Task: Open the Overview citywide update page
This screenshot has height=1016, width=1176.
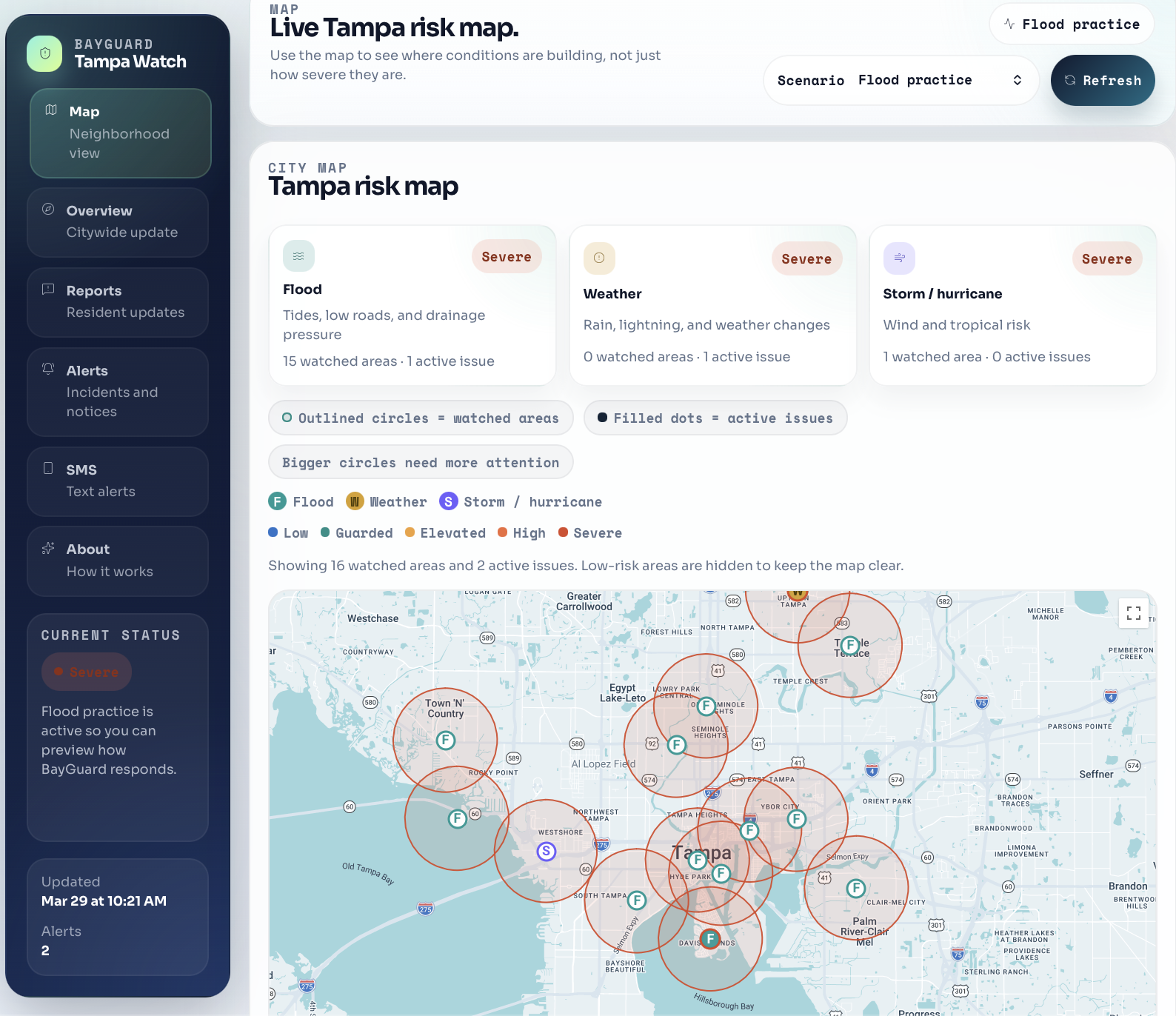Action: (118, 222)
